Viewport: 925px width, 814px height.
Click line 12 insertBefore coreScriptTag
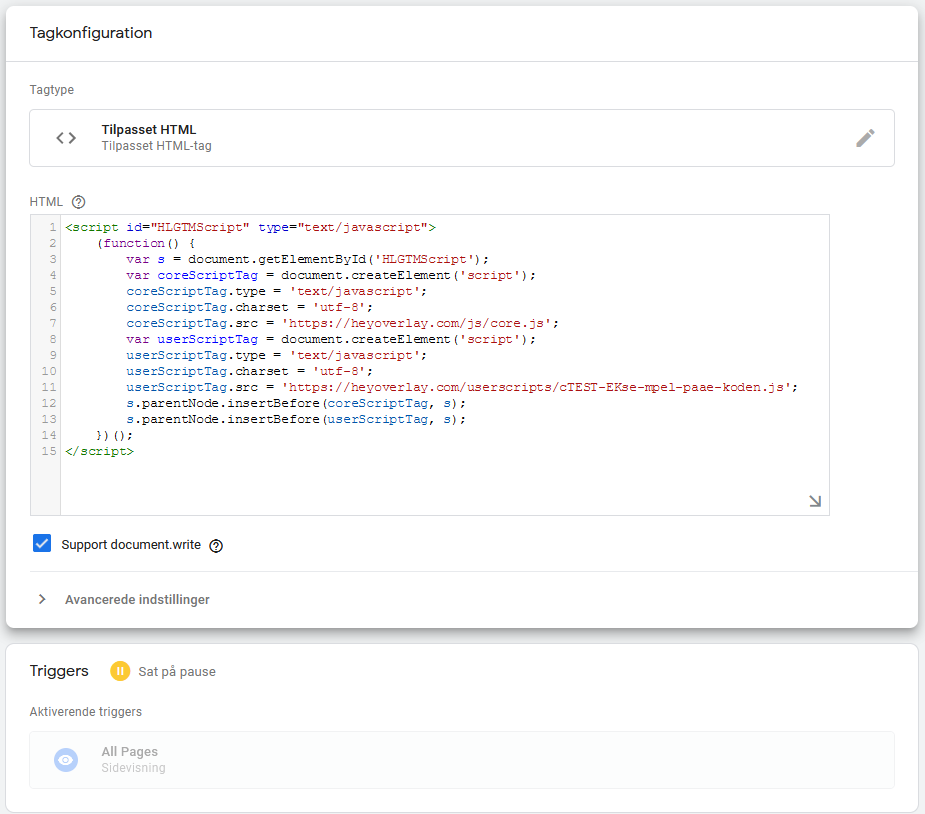click(x=296, y=403)
